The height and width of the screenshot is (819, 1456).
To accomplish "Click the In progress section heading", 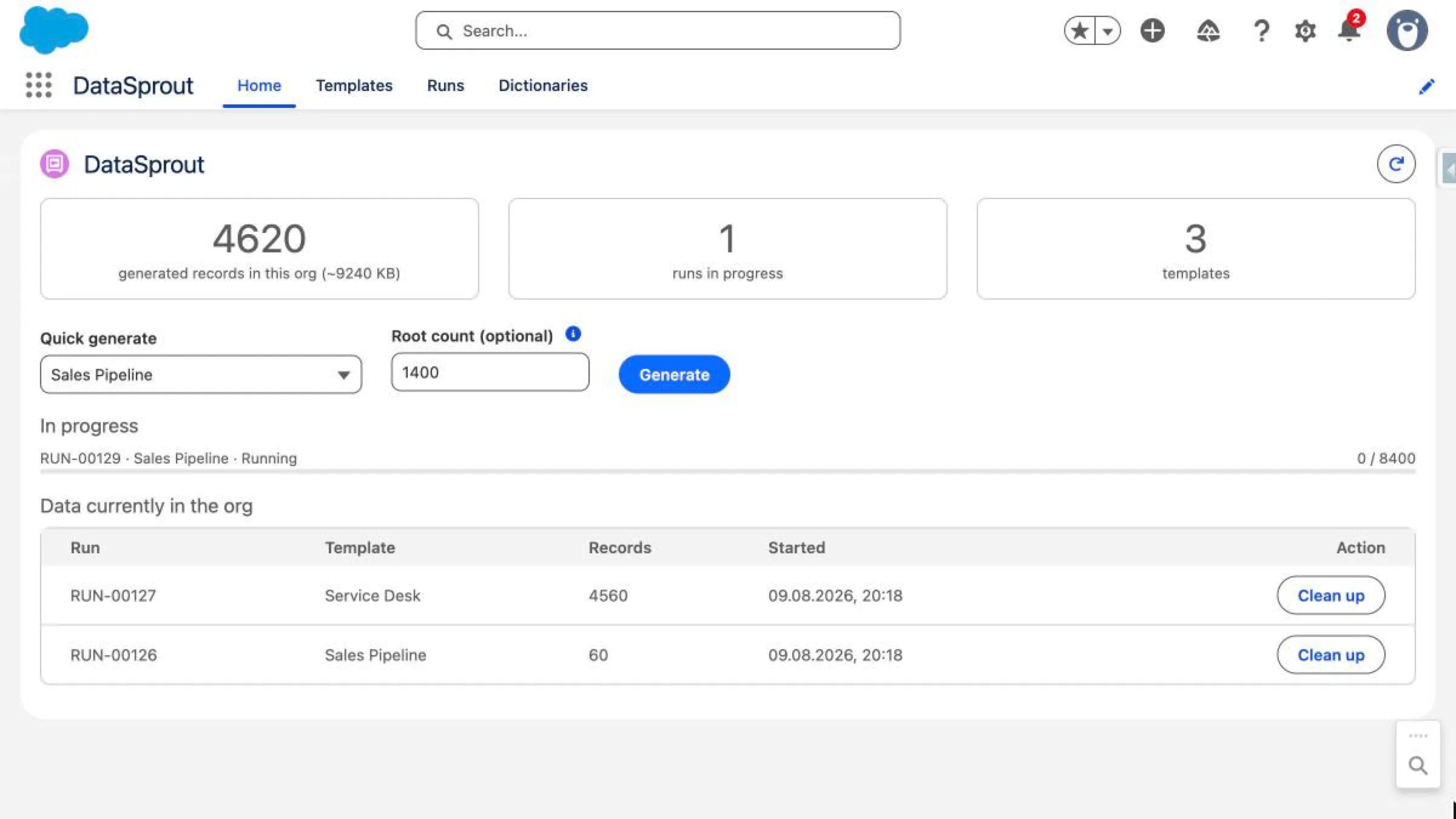I will pyautogui.click(x=89, y=426).
